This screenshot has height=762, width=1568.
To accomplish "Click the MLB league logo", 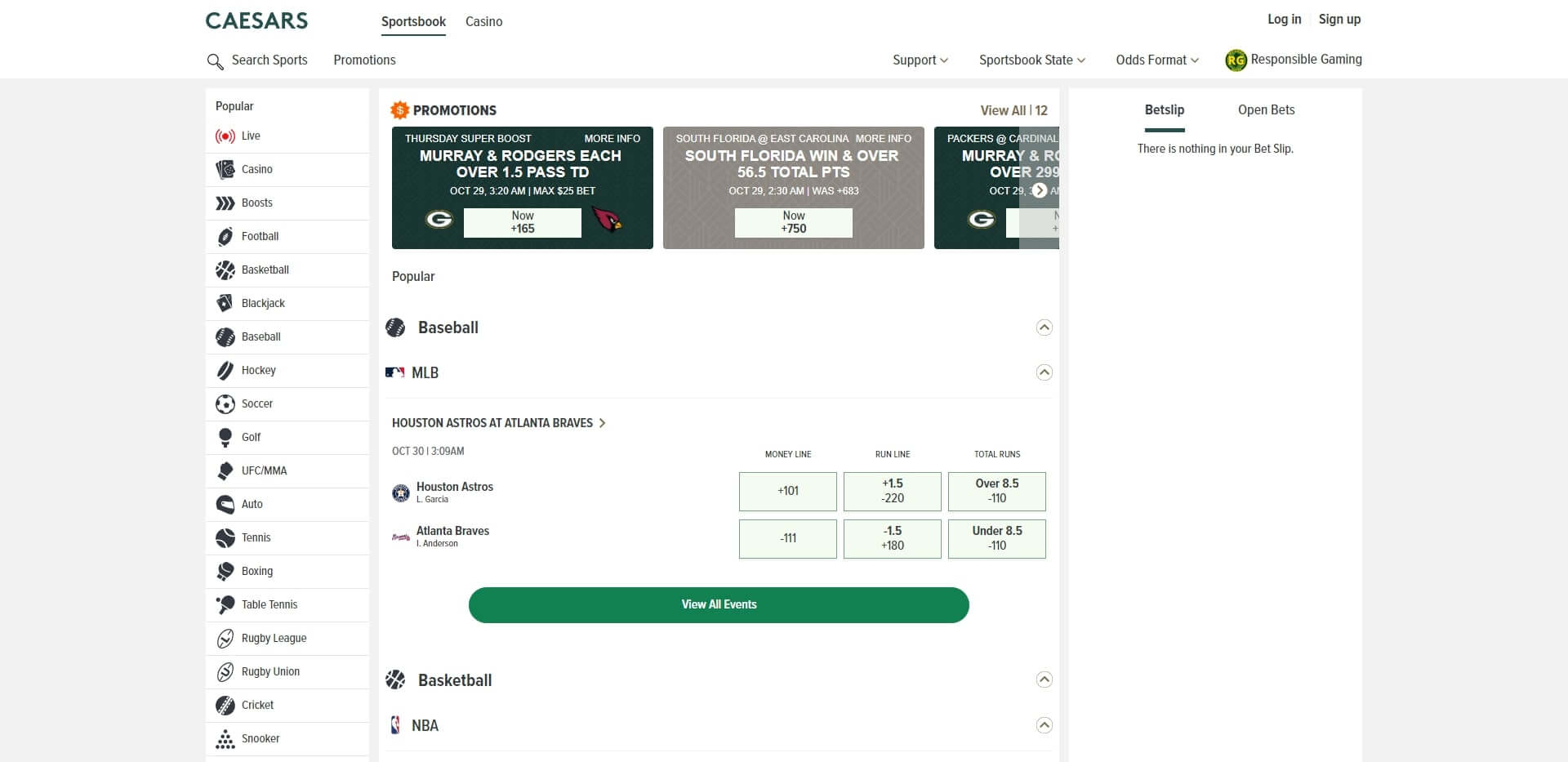I will [395, 372].
